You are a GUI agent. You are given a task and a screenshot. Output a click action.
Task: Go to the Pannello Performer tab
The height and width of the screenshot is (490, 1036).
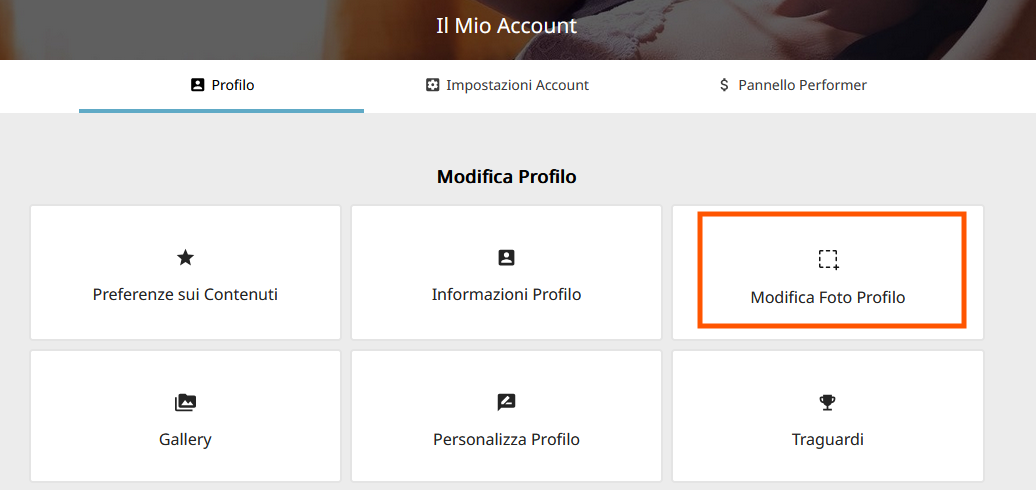point(792,86)
